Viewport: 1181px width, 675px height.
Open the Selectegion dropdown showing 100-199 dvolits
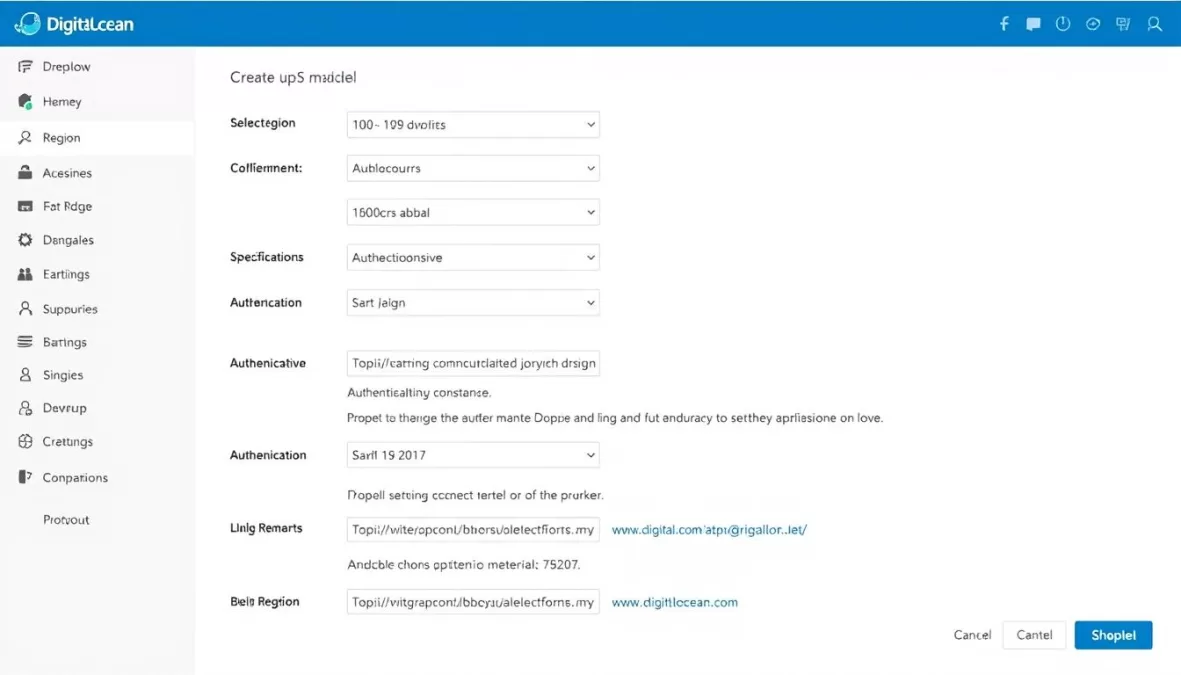pyautogui.click(x=472, y=124)
